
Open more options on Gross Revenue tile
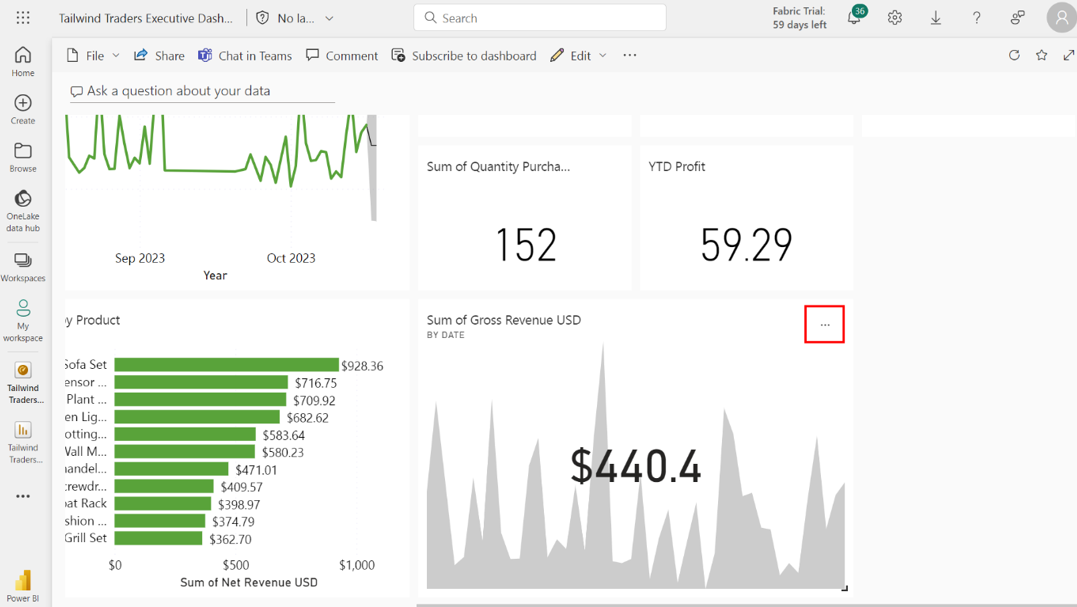point(825,324)
